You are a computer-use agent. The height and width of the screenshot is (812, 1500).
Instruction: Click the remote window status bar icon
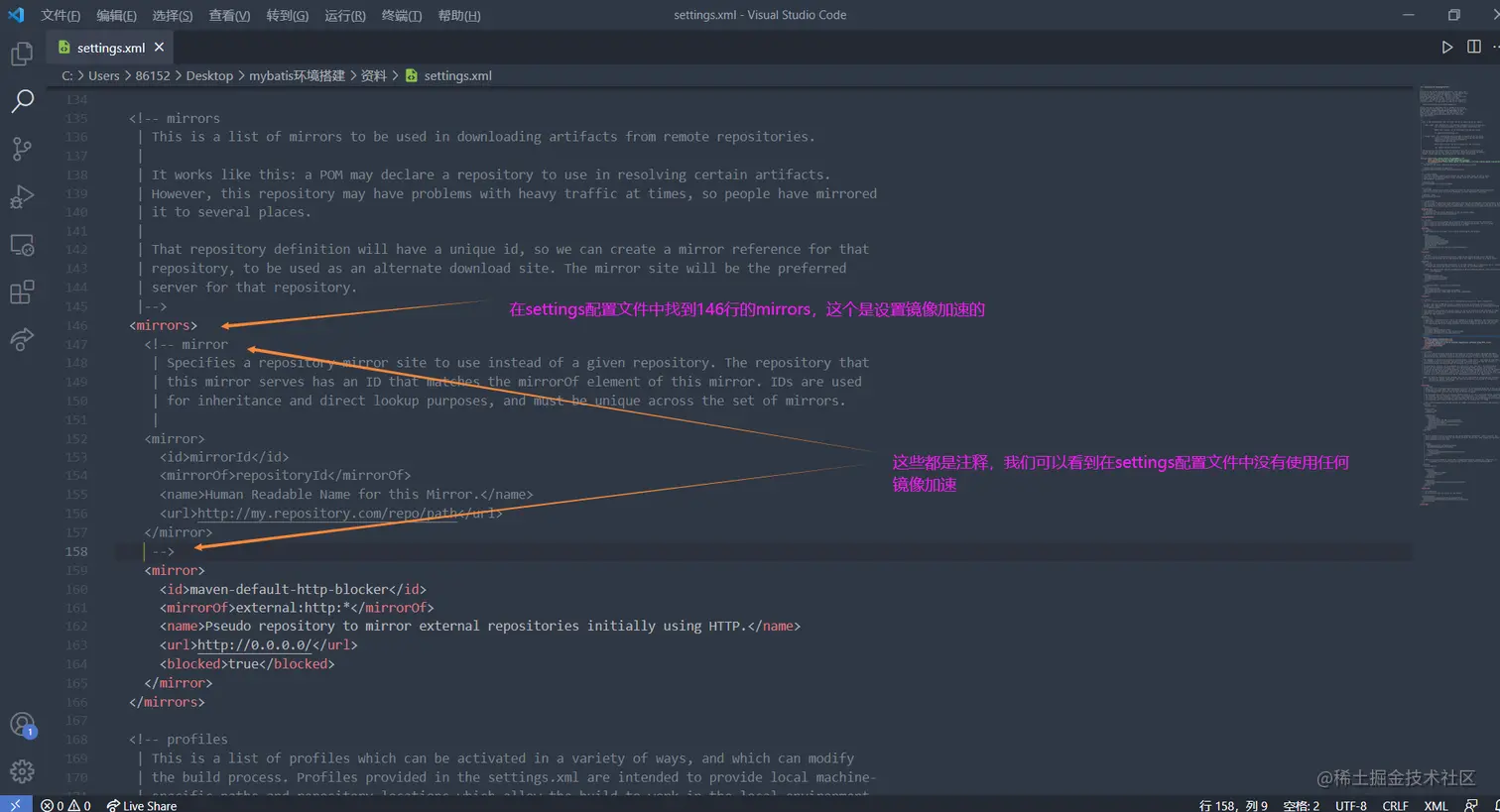[x=16, y=804]
